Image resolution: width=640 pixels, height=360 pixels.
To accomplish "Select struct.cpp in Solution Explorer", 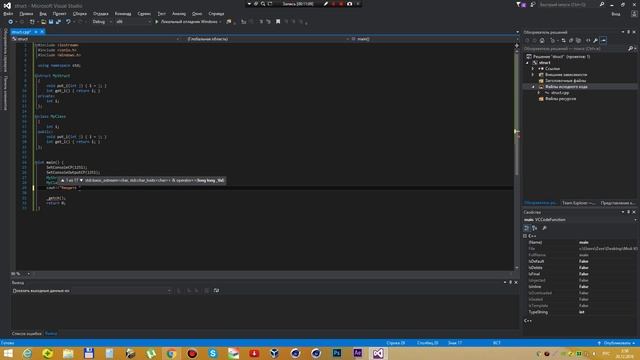I will click(559, 93).
